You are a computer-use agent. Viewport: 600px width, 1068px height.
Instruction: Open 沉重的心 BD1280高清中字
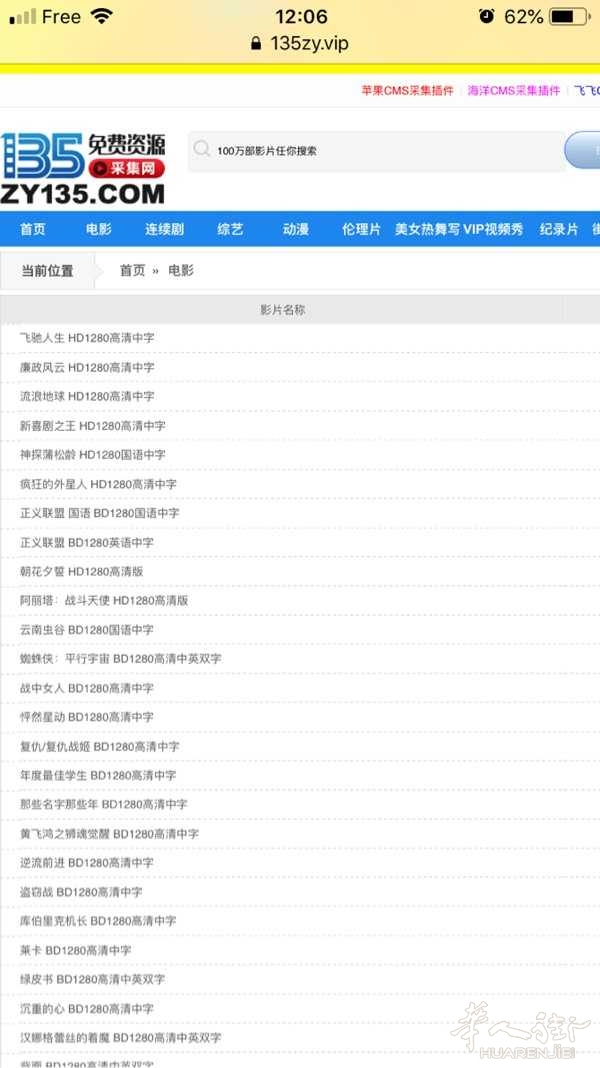click(87, 1009)
